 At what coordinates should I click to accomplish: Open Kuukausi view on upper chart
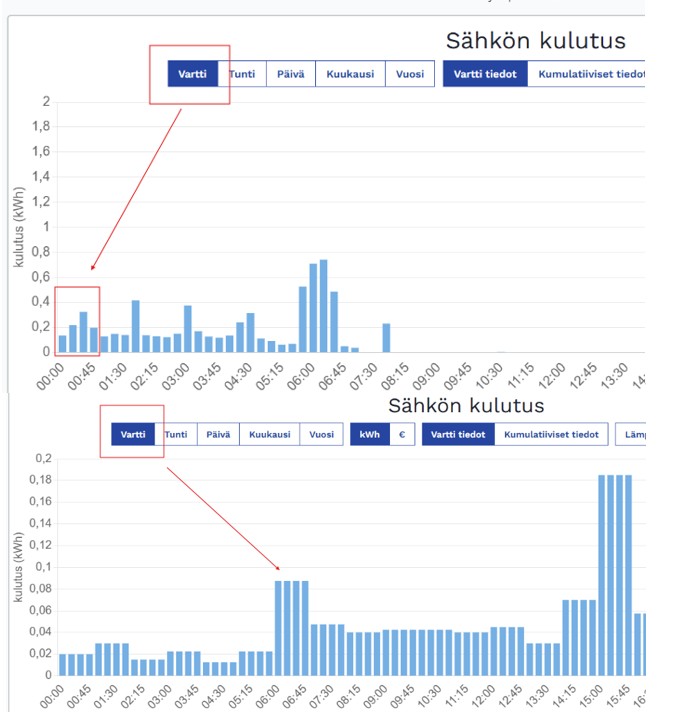click(349, 74)
